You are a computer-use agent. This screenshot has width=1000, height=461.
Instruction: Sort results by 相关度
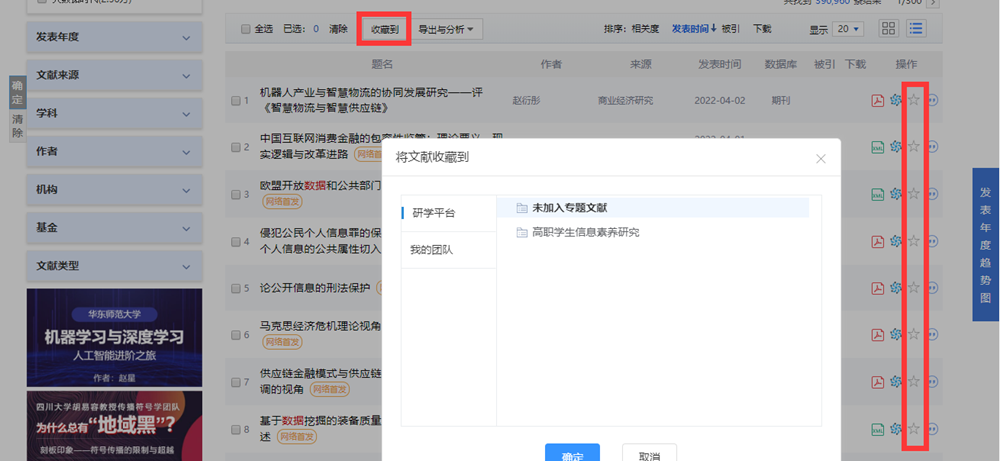645,29
